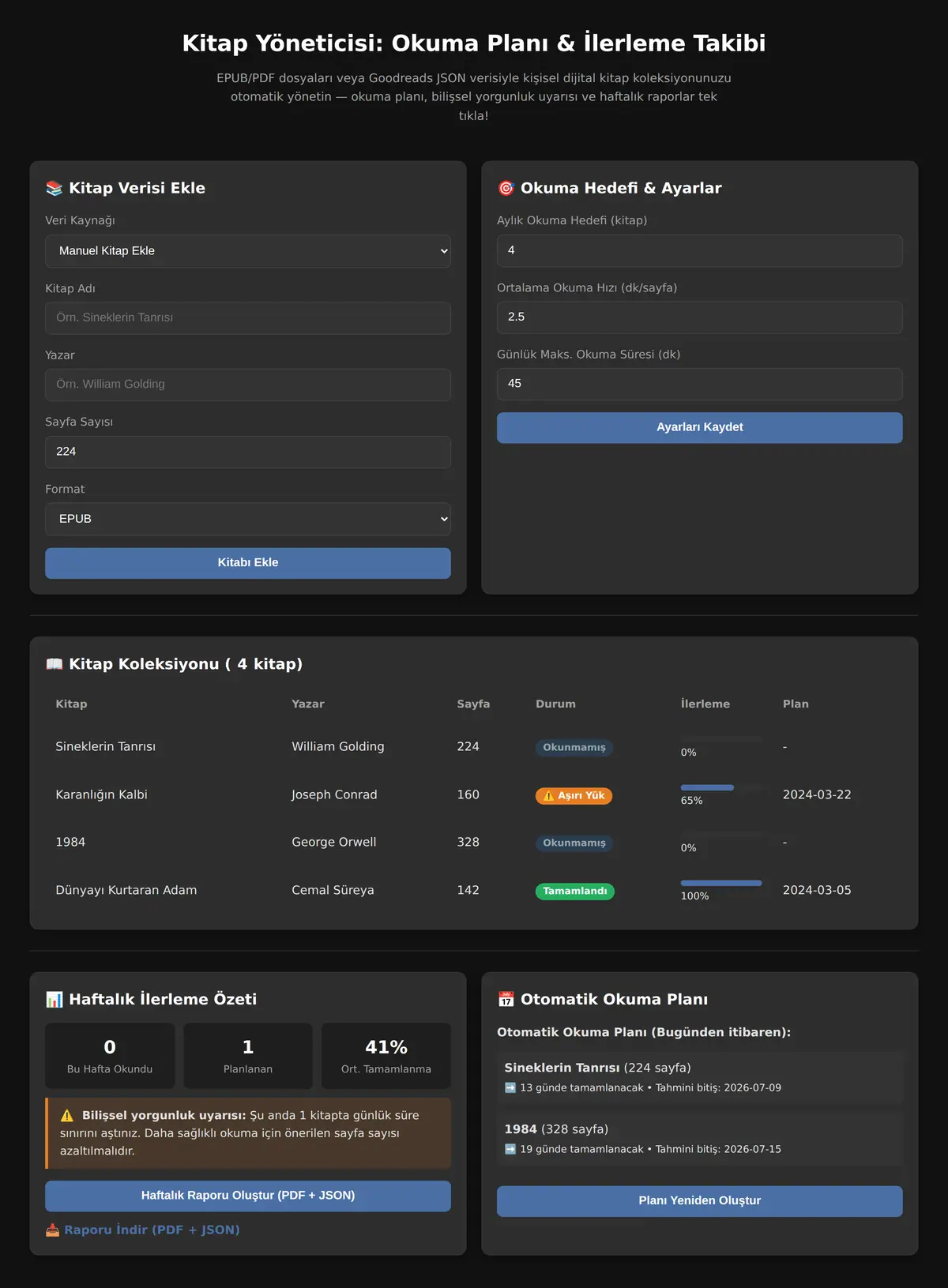The height and width of the screenshot is (1288, 948).
Task: Click the calendar icon beside Otomatik Okuma Planı
Action: coord(506,999)
